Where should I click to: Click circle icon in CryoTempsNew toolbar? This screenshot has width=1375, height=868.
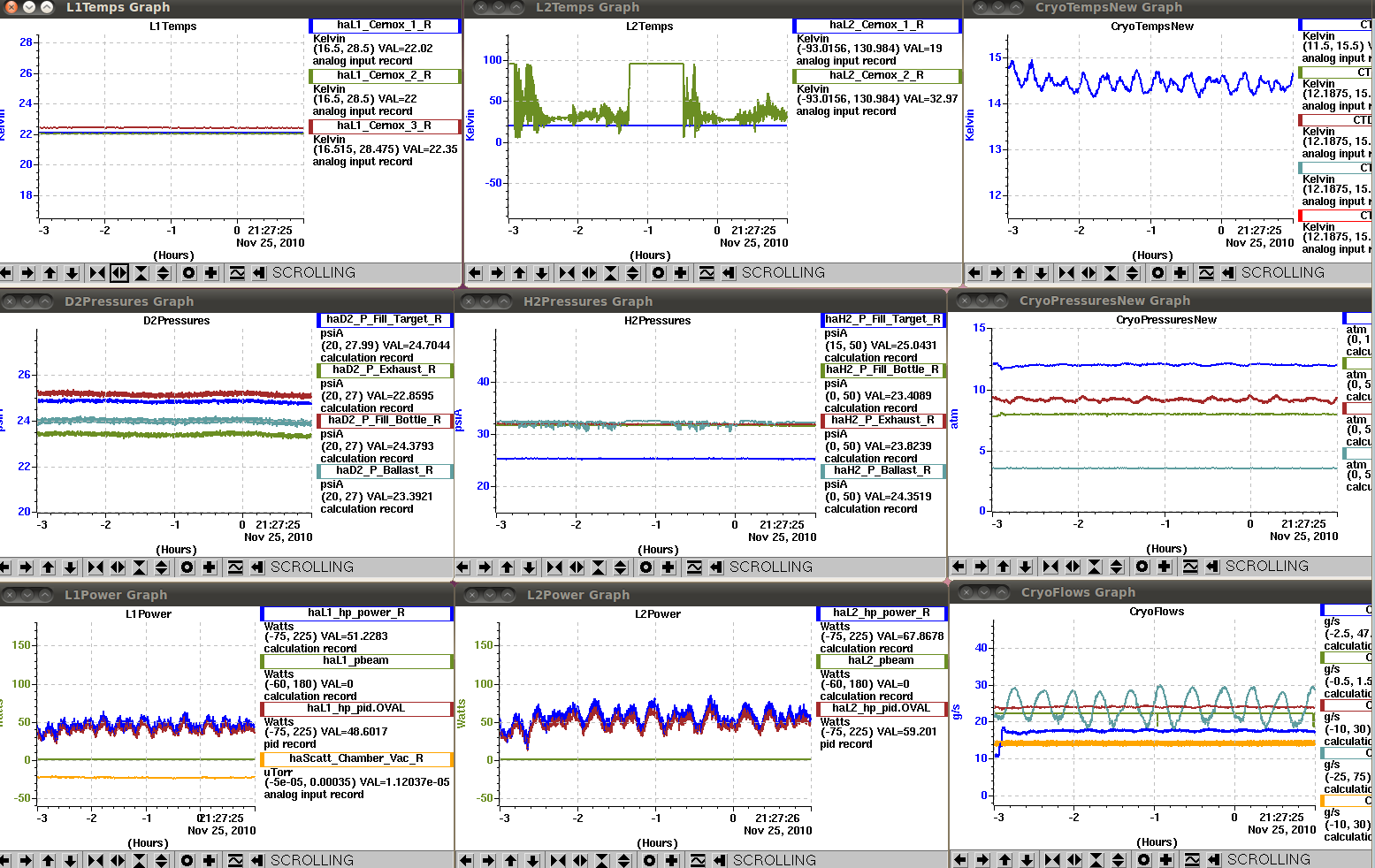pos(1158,273)
